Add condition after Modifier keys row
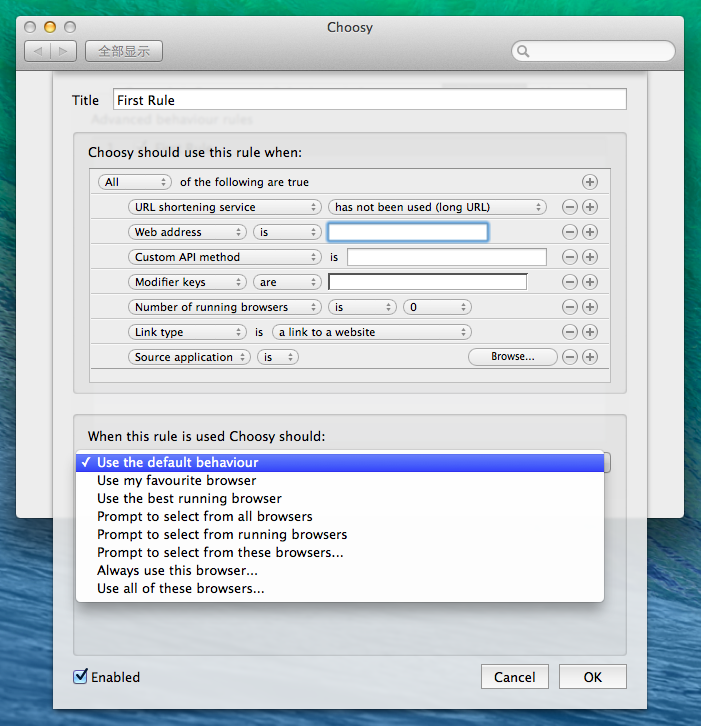Screen dimensions: 701x726 pos(590,282)
